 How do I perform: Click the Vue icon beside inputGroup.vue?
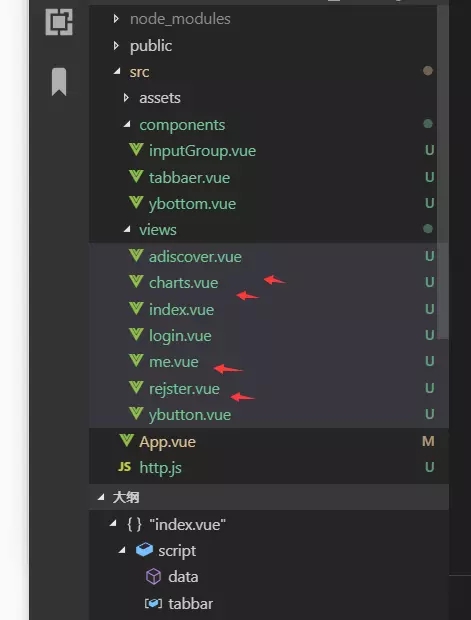(136, 150)
